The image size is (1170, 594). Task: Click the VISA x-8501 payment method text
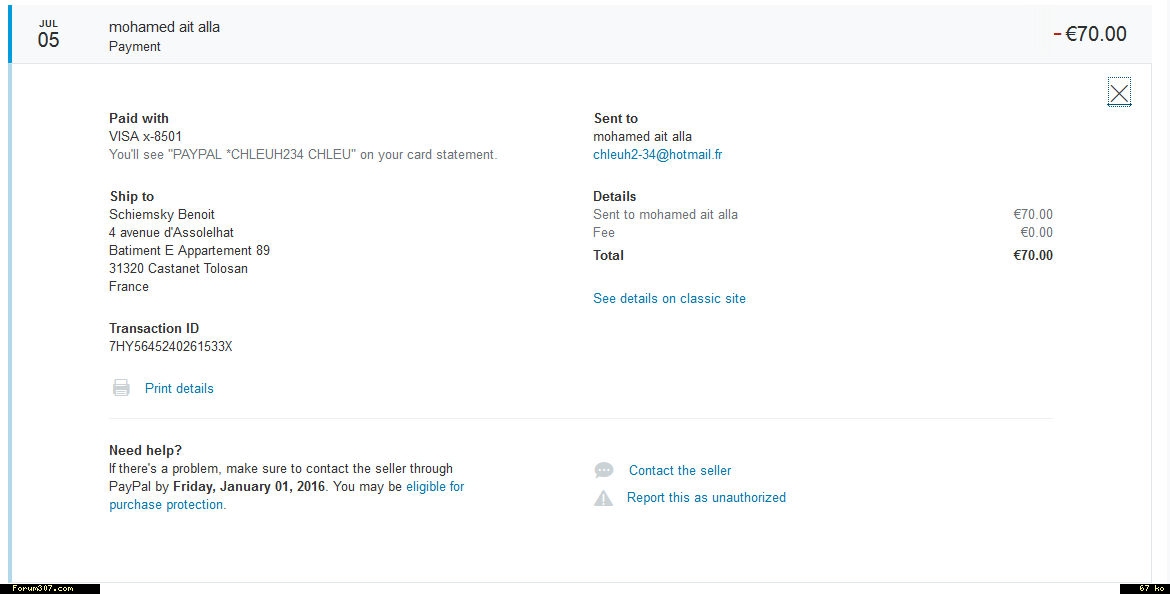145,137
